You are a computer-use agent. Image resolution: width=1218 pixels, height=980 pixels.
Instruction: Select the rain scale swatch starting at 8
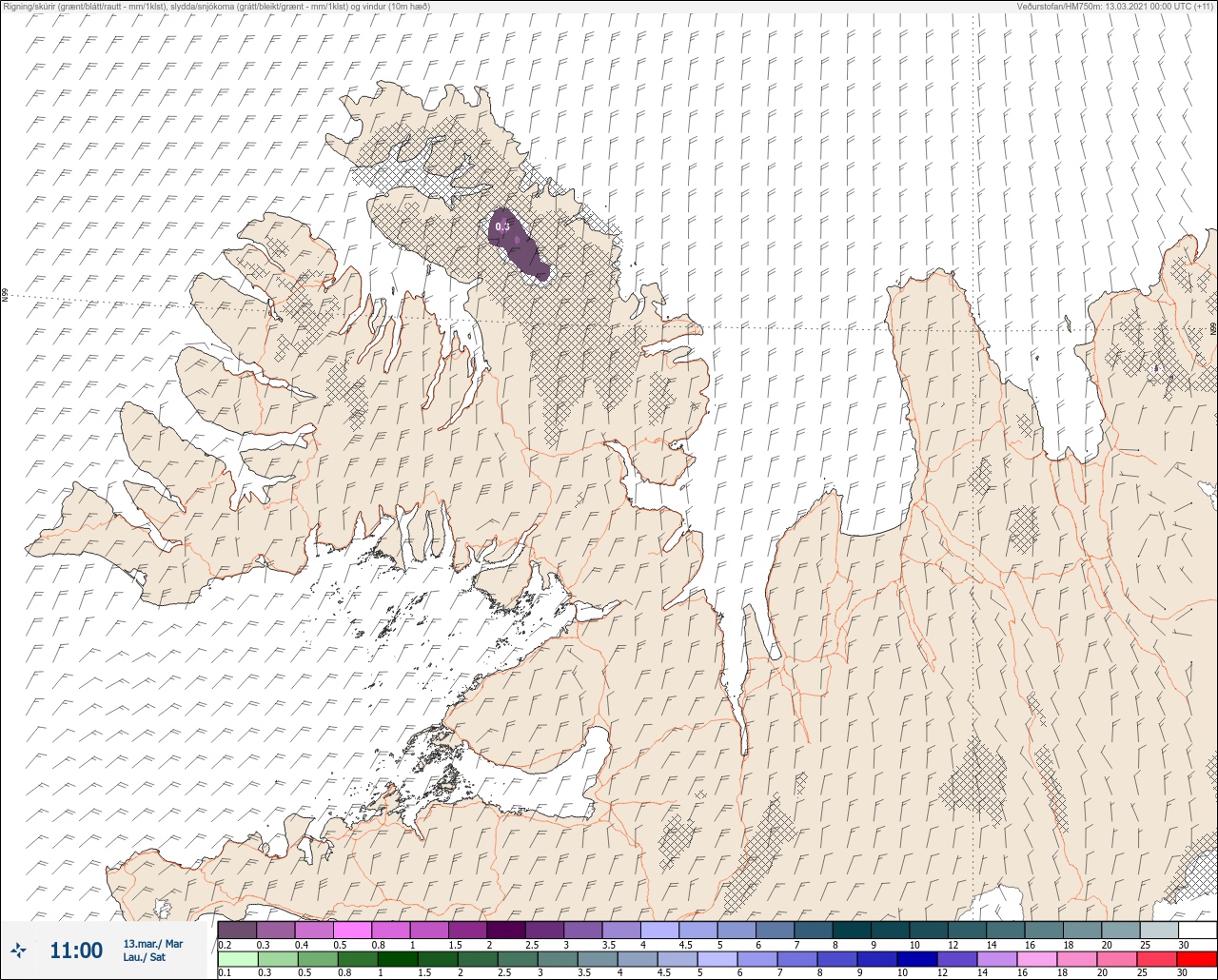(x=836, y=958)
